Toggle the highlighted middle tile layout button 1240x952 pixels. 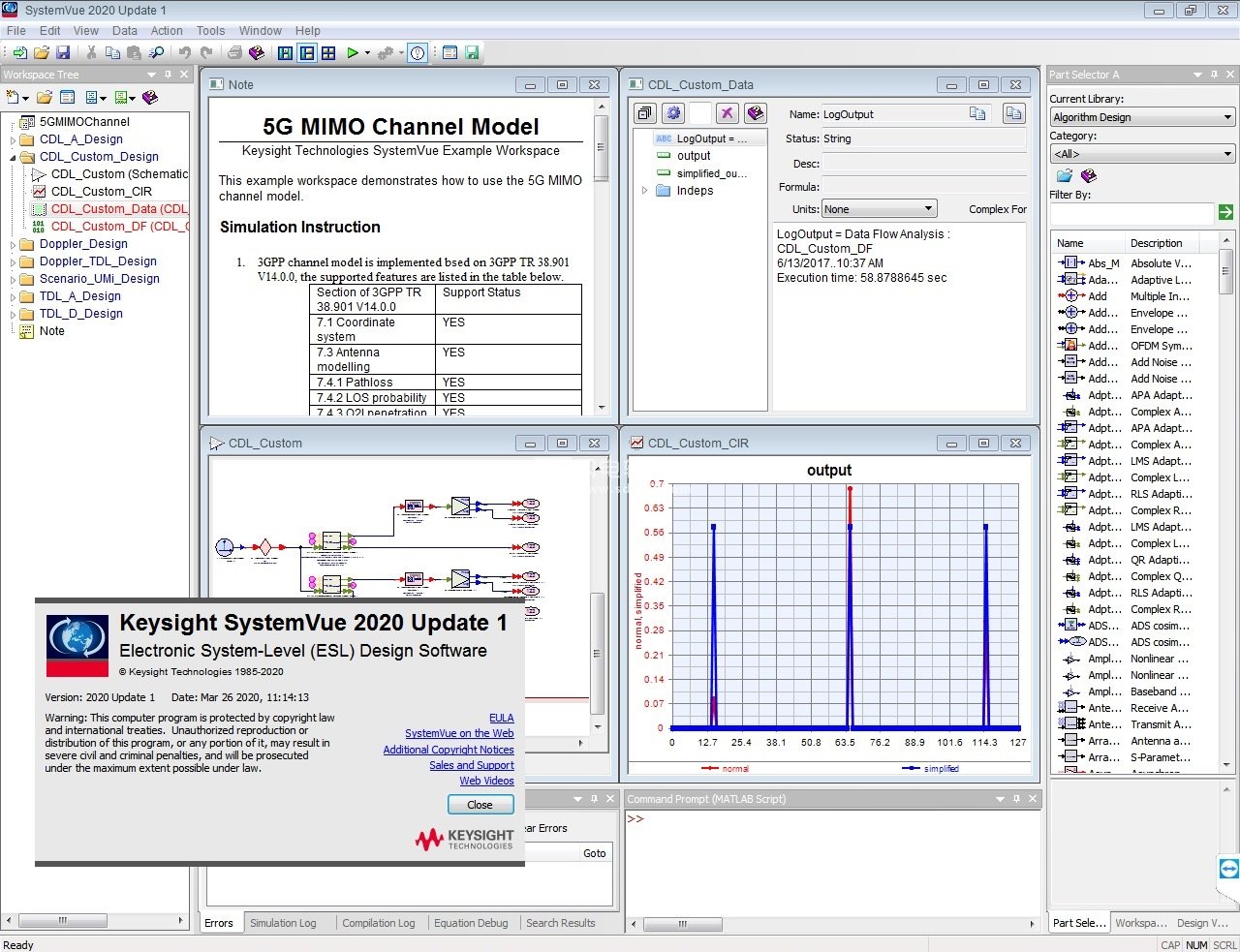(x=307, y=53)
